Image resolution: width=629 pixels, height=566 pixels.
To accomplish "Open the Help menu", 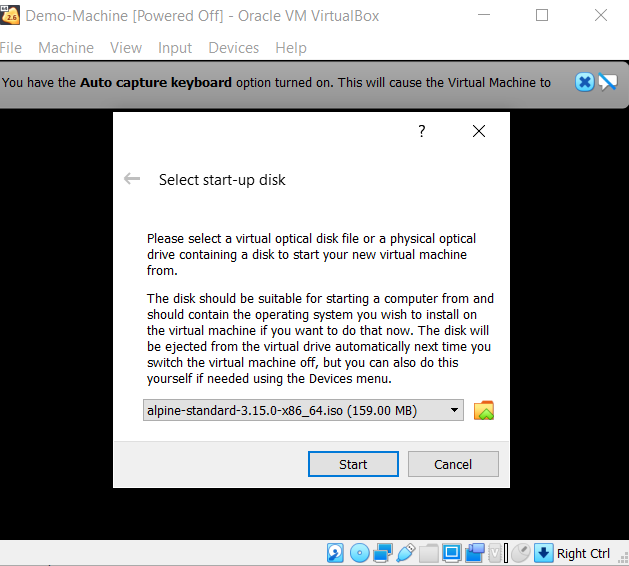I will click(x=291, y=48).
